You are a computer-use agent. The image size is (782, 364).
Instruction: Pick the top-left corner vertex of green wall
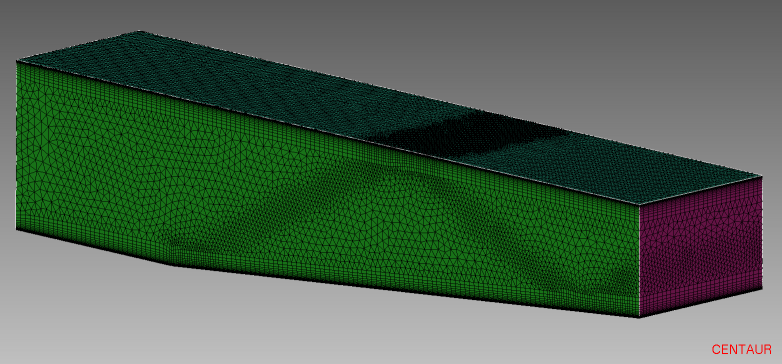click(x=17, y=61)
